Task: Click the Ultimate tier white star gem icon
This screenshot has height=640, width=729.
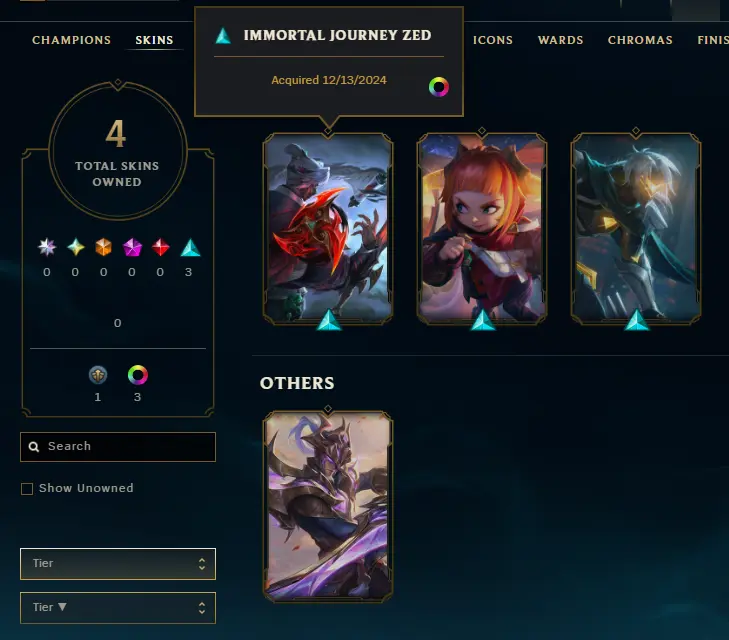Action: pyautogui.click(x=47, y=247)
